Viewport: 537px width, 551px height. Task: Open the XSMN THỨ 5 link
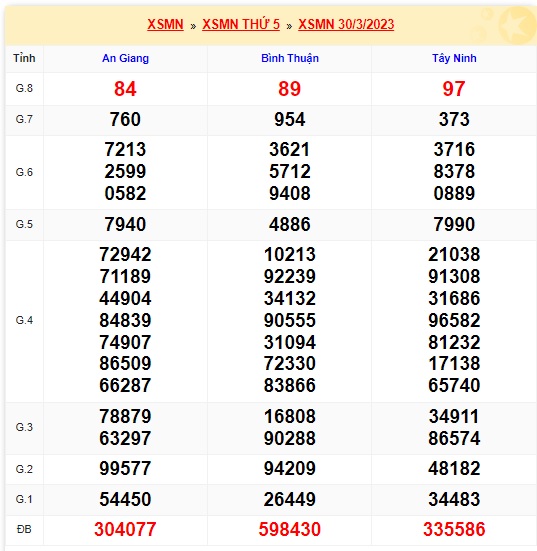pyautogui.click(x=241, y=24)
